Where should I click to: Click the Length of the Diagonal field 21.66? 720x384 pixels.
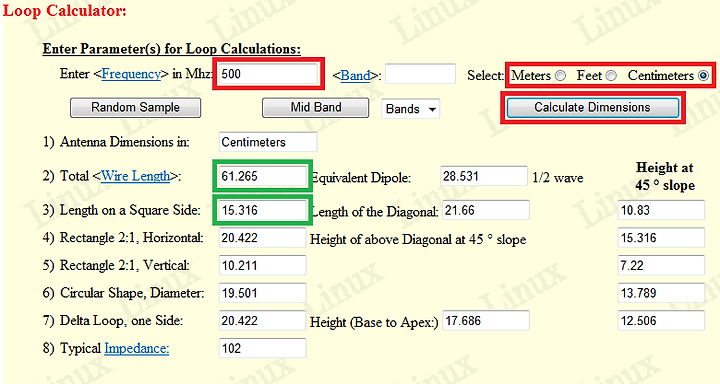(486, 210)
